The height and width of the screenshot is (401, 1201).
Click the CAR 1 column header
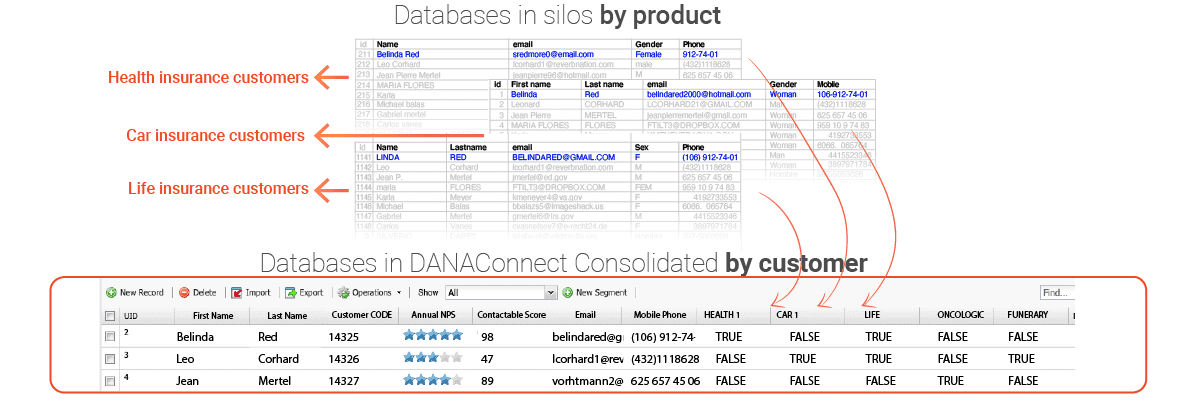[x=787, y=316]
